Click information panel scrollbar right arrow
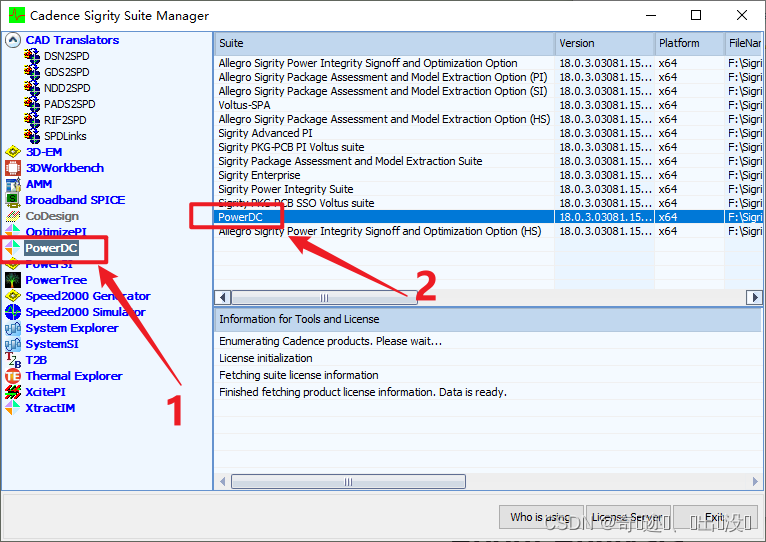This screenshot has height=542, width=766. click(754, 482)
